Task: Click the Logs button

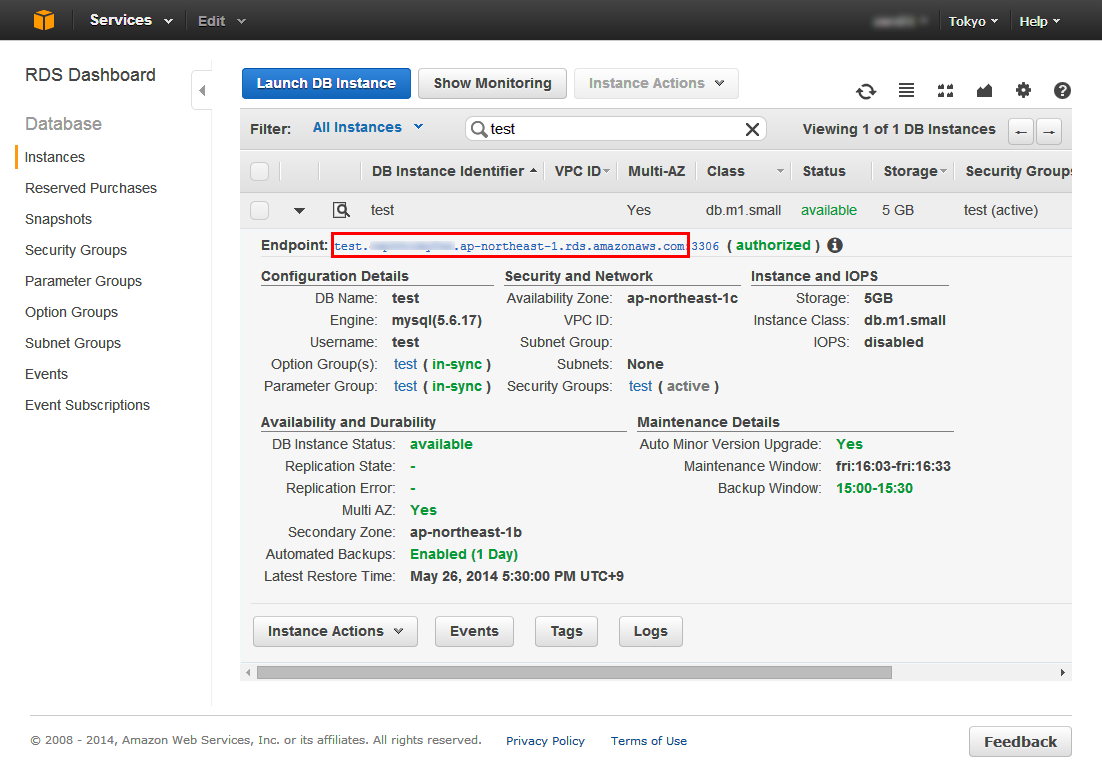Action: click(651, 631)
